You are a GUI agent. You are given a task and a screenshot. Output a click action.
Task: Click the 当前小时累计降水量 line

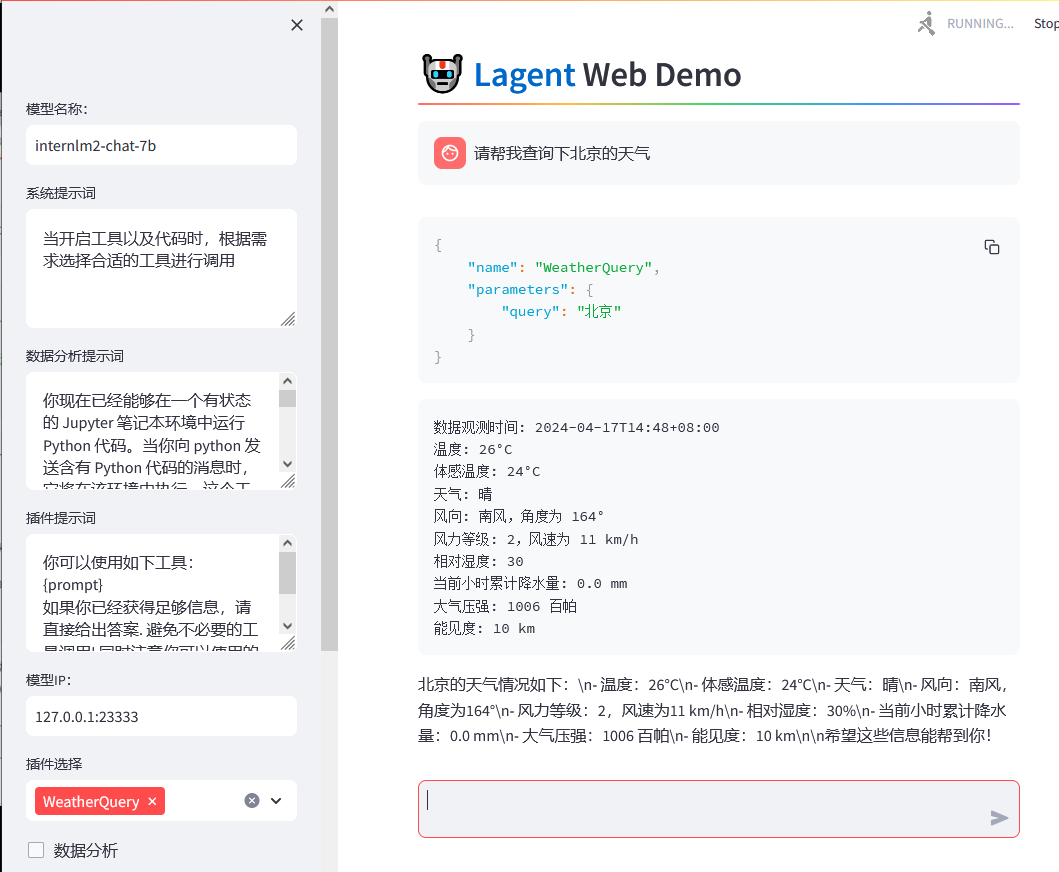point(530,584)
